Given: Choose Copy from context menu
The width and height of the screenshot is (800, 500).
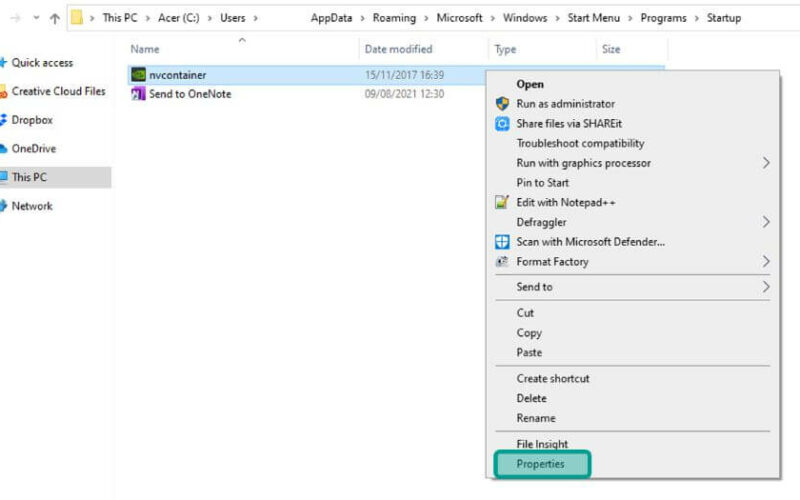Looking at the screenshot, I should click(x=529, y=333).
